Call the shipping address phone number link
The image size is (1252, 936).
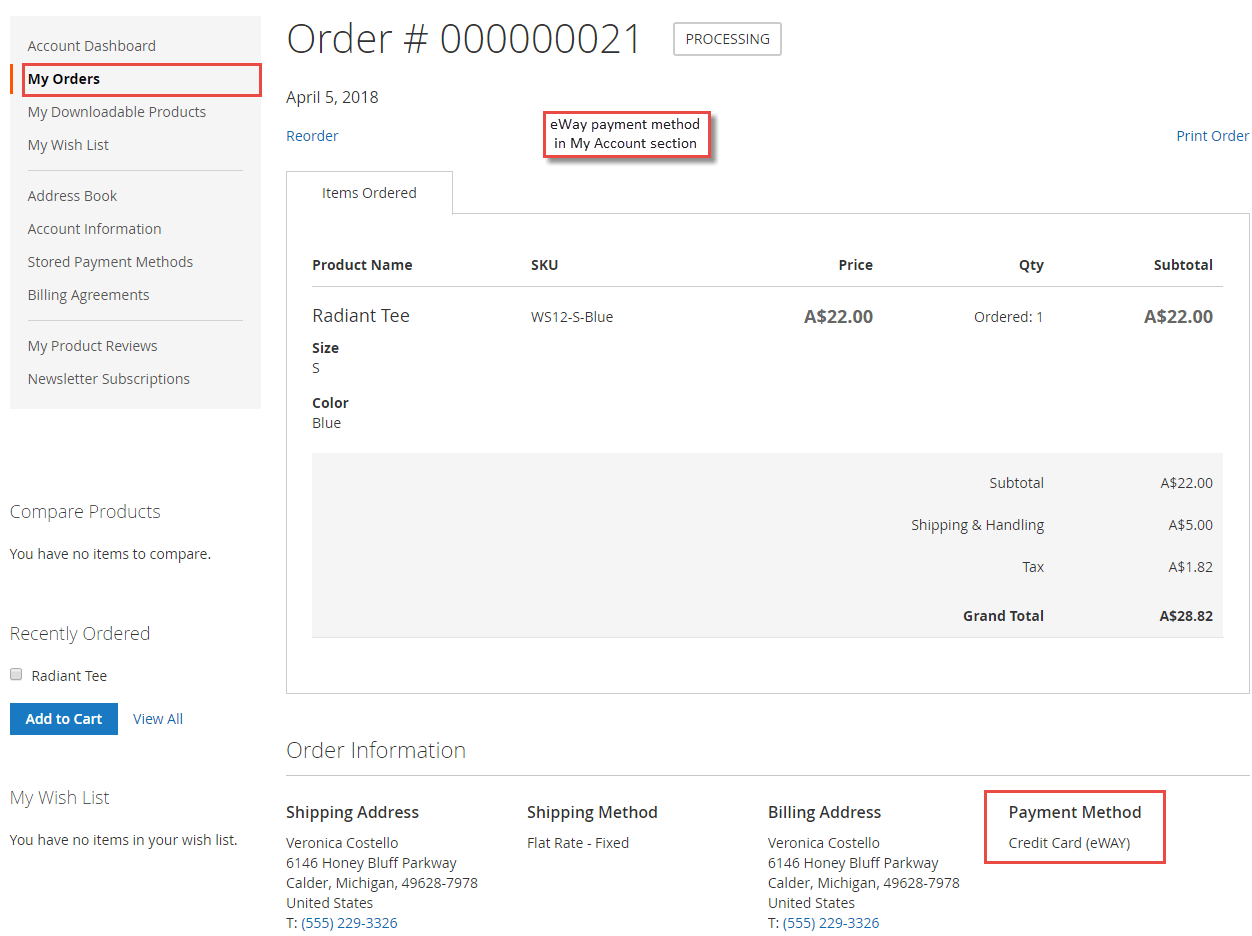[x=347, y=922]
